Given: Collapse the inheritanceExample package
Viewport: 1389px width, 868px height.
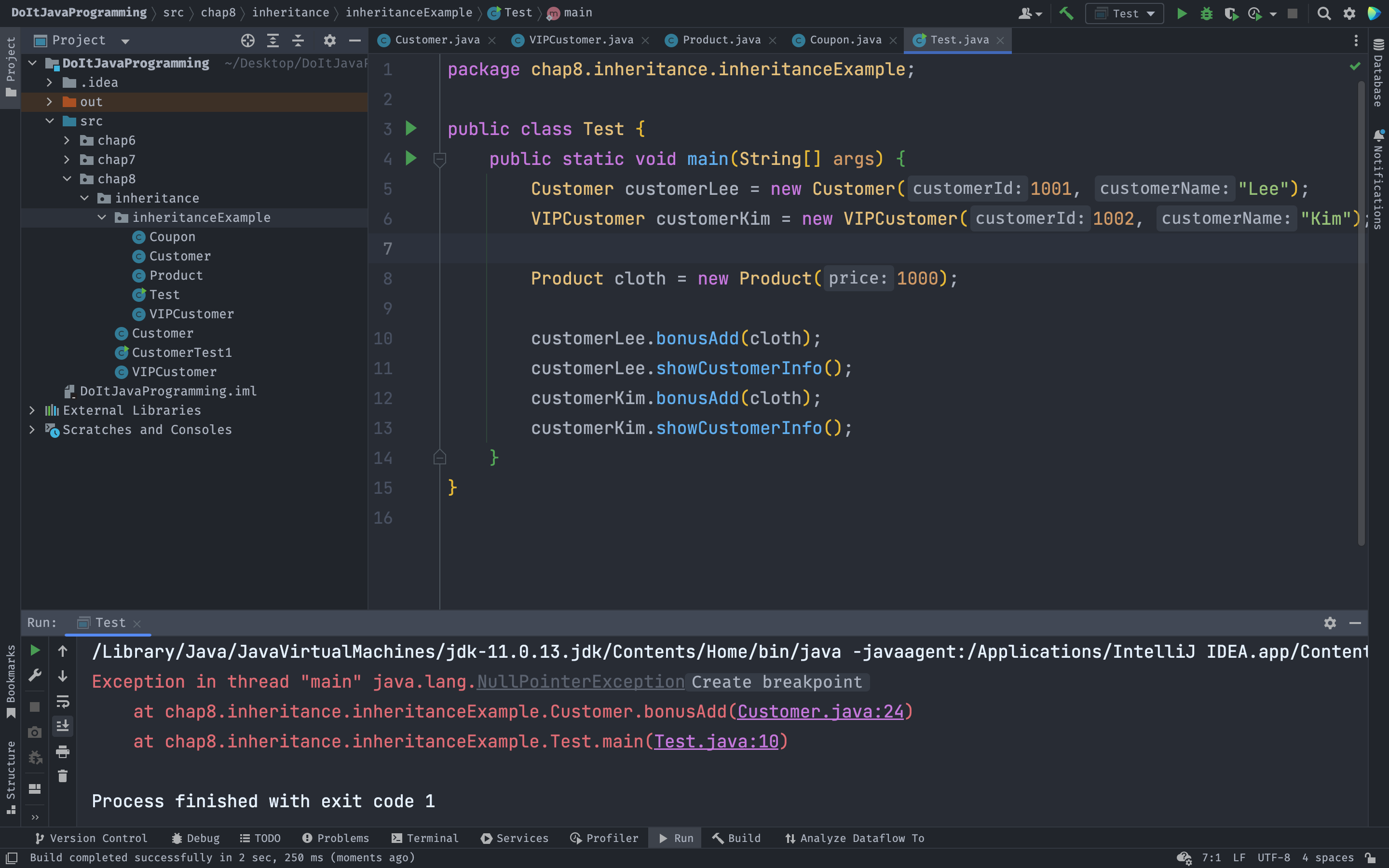Looking at the screenshot, I should 102,217.
